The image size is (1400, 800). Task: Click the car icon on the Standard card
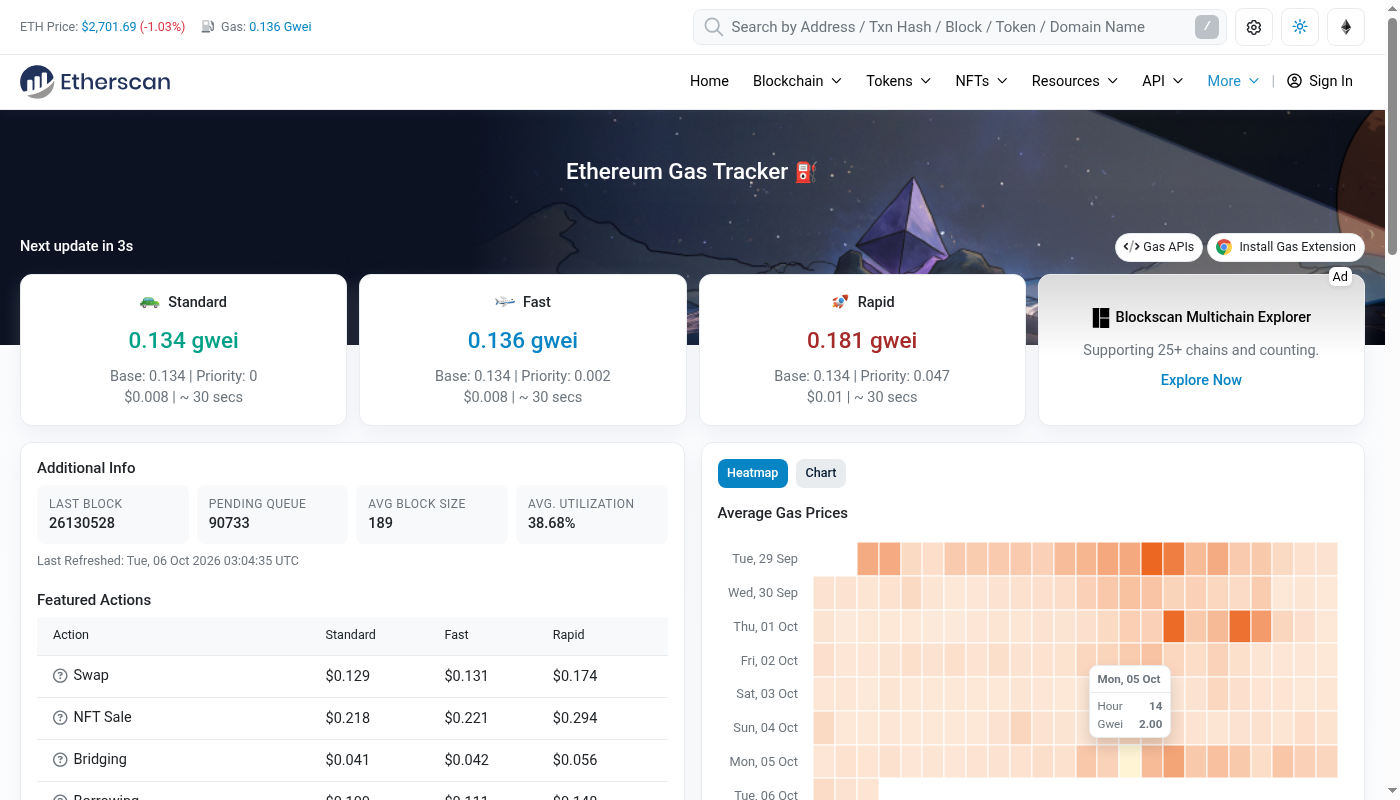point(150,302)
